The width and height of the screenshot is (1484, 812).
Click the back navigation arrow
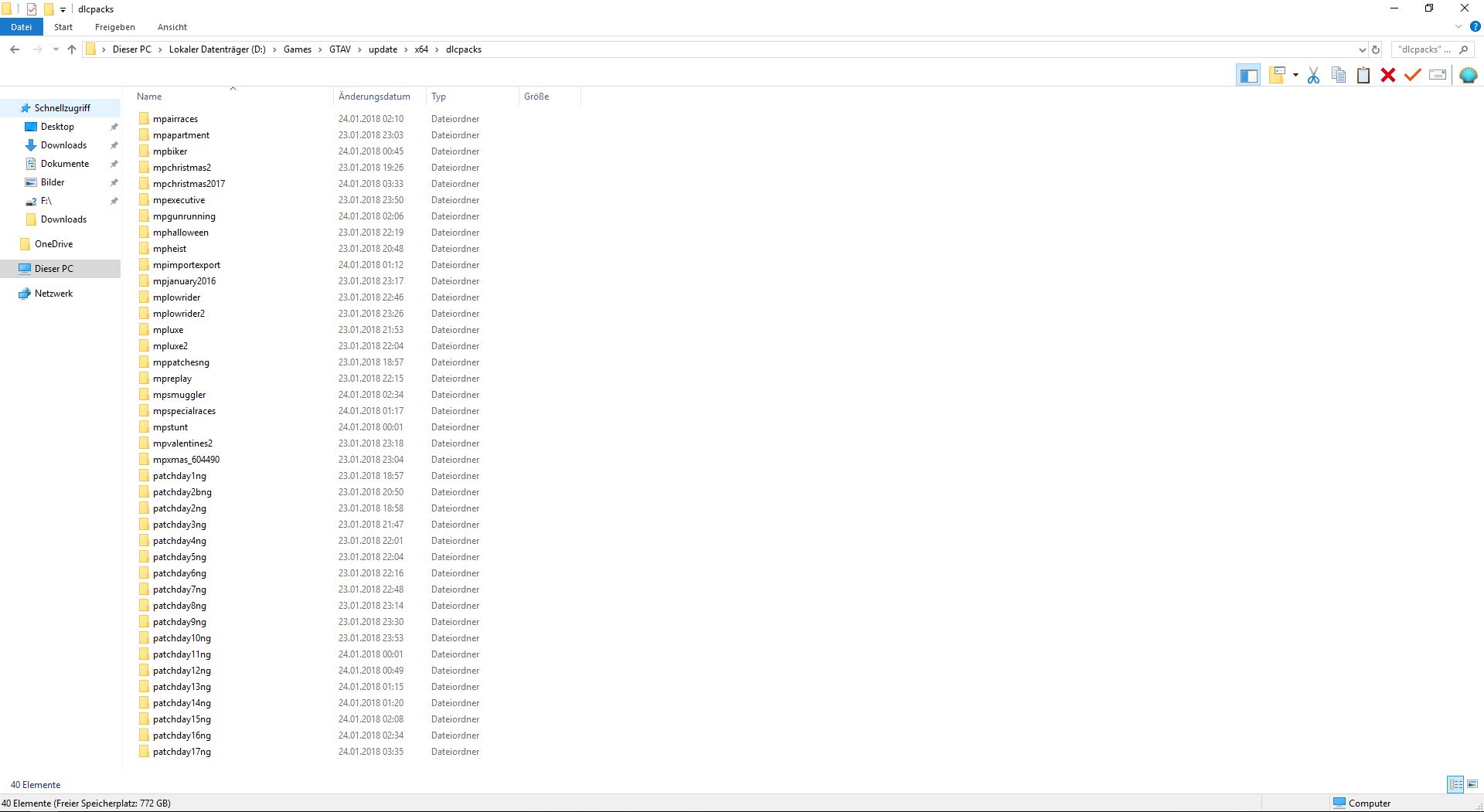14,49
